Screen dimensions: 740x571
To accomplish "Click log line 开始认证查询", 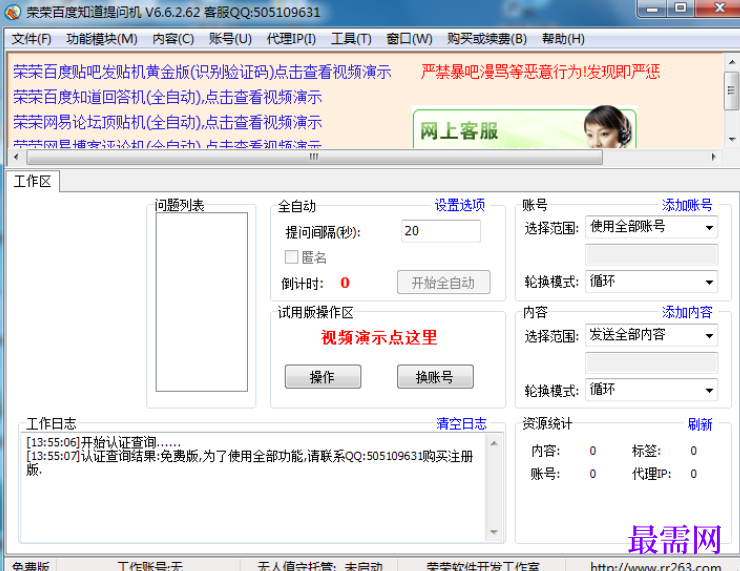I will pos(103,443).
